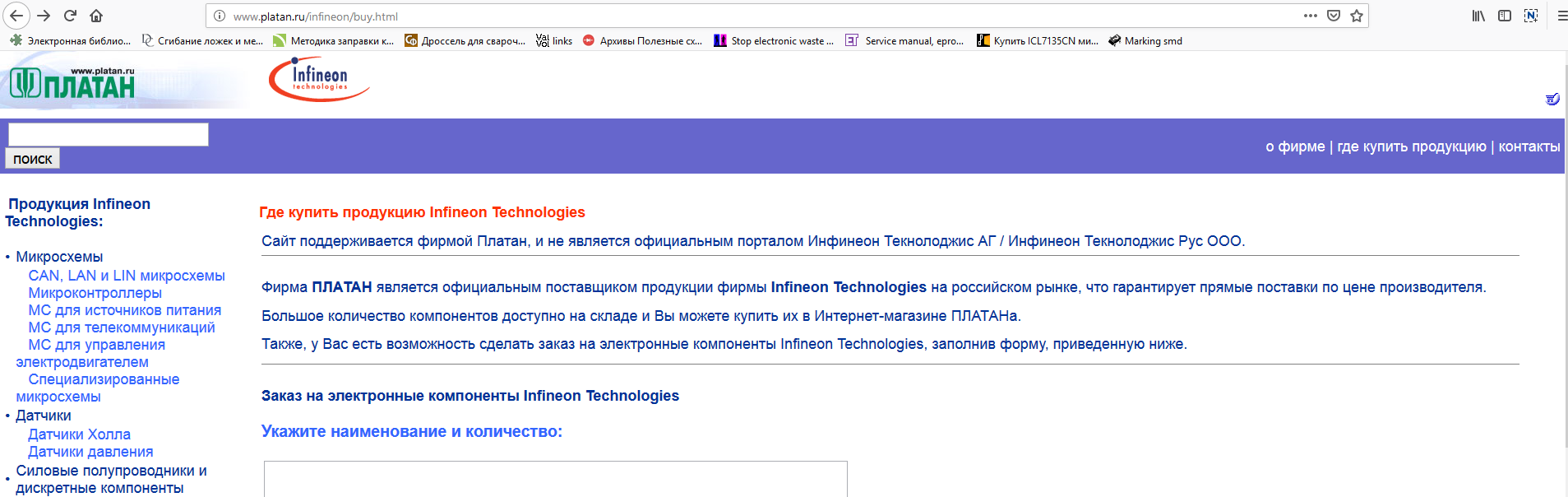Open 'Сгибание ложек и ме...' bookmark
Screen dimensions: 1568x497
(202, 40)
